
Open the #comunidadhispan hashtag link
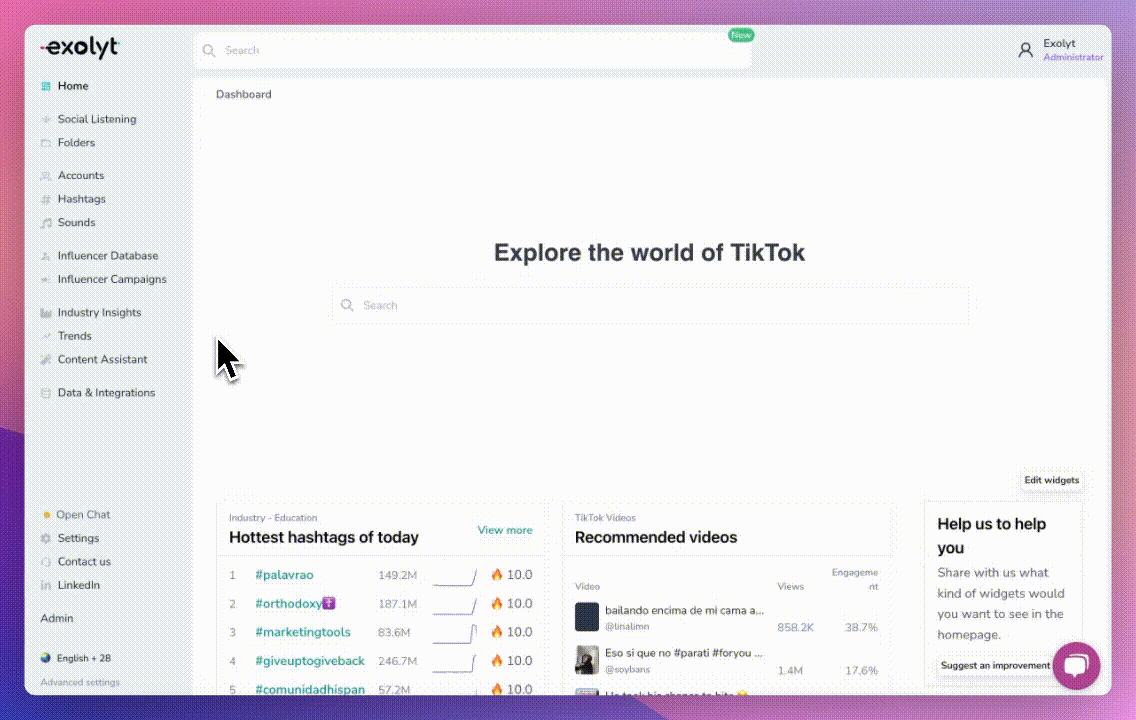click(309, 689)
